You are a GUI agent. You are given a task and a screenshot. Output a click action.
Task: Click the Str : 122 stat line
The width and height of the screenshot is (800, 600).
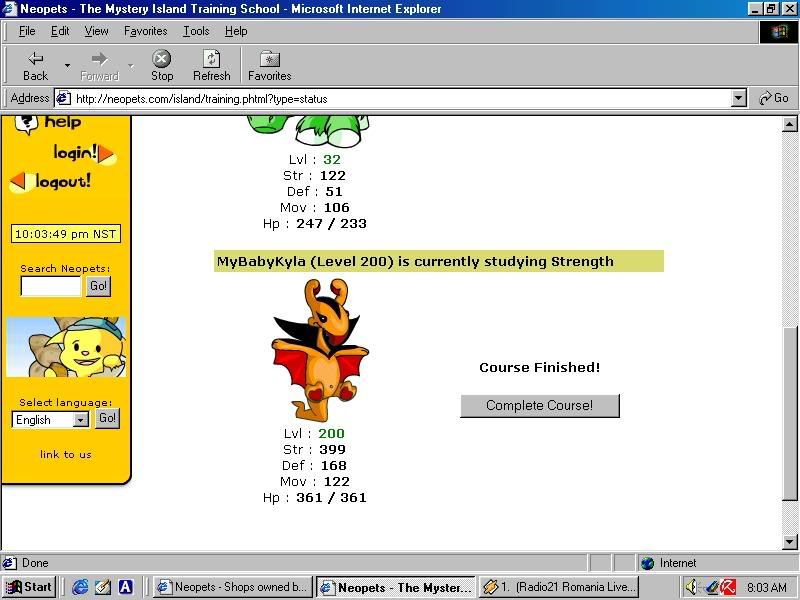(314, 176)
